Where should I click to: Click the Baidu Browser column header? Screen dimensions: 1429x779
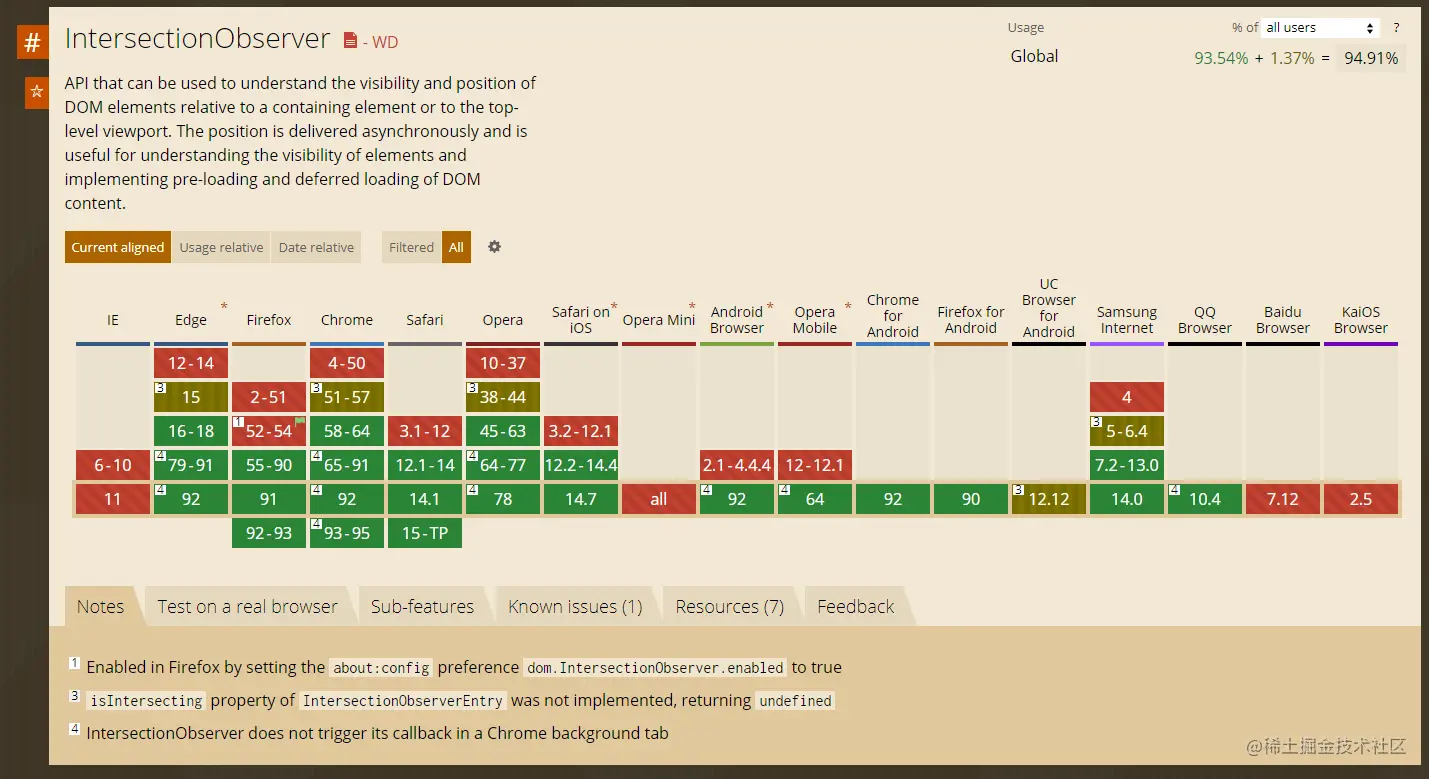pos(1283,320)
